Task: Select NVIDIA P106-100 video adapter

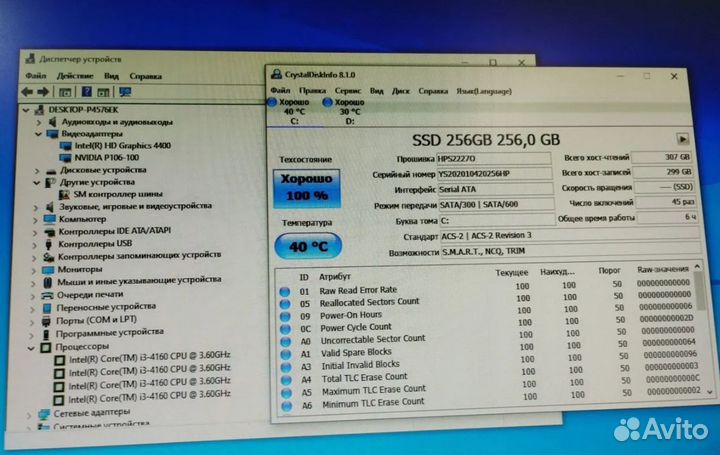Action: click(x=107, y=157)
